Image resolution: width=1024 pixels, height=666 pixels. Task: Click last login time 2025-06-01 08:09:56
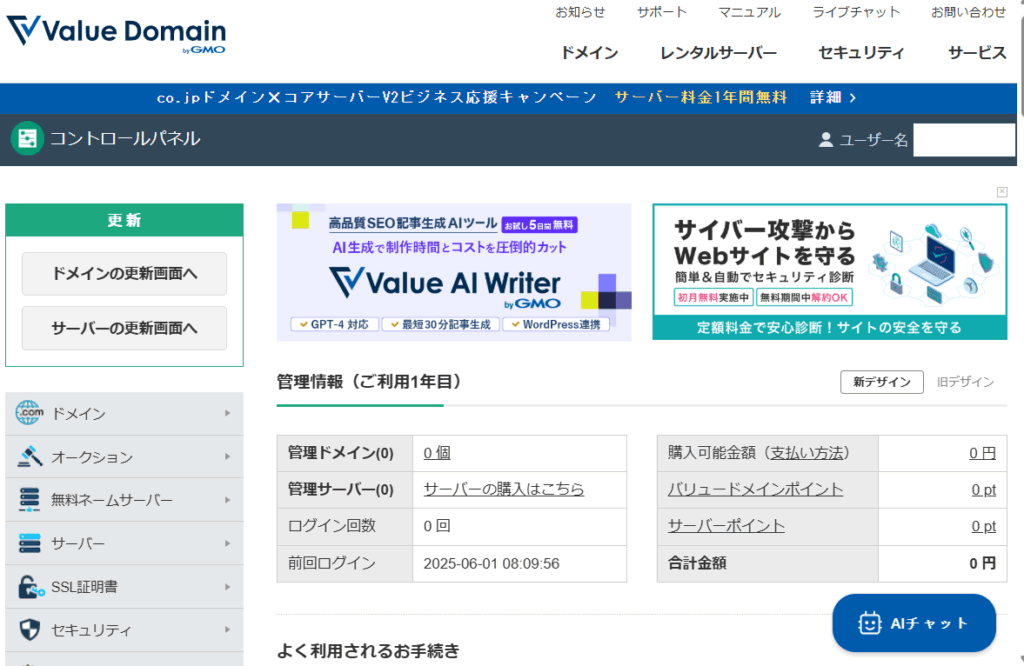(x=491, y=563)
